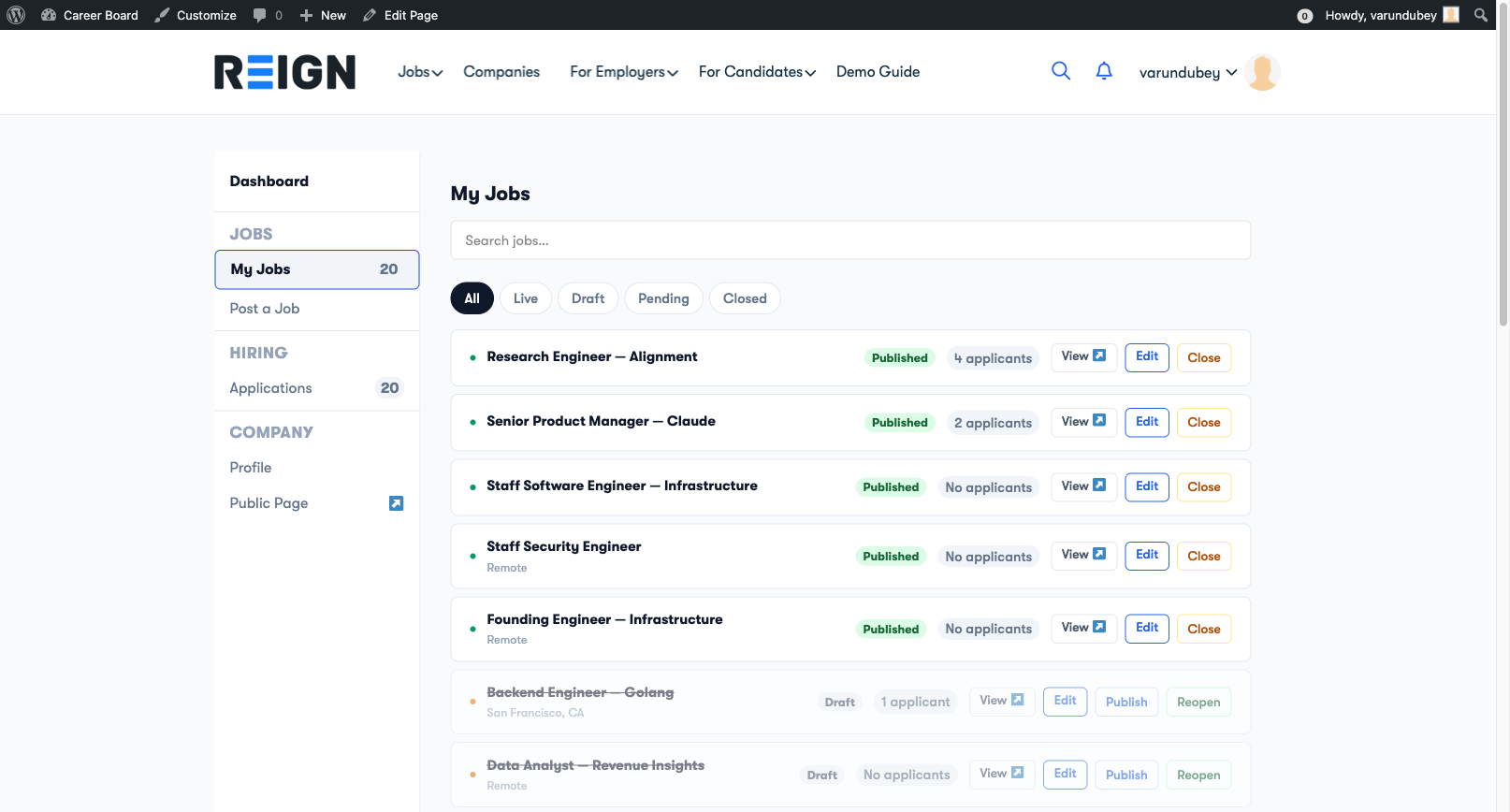Image resolution: width=1510 pixels, height=812 pixels.
Task: Click New in the admin bar
Action: click(x=323, y=15)
